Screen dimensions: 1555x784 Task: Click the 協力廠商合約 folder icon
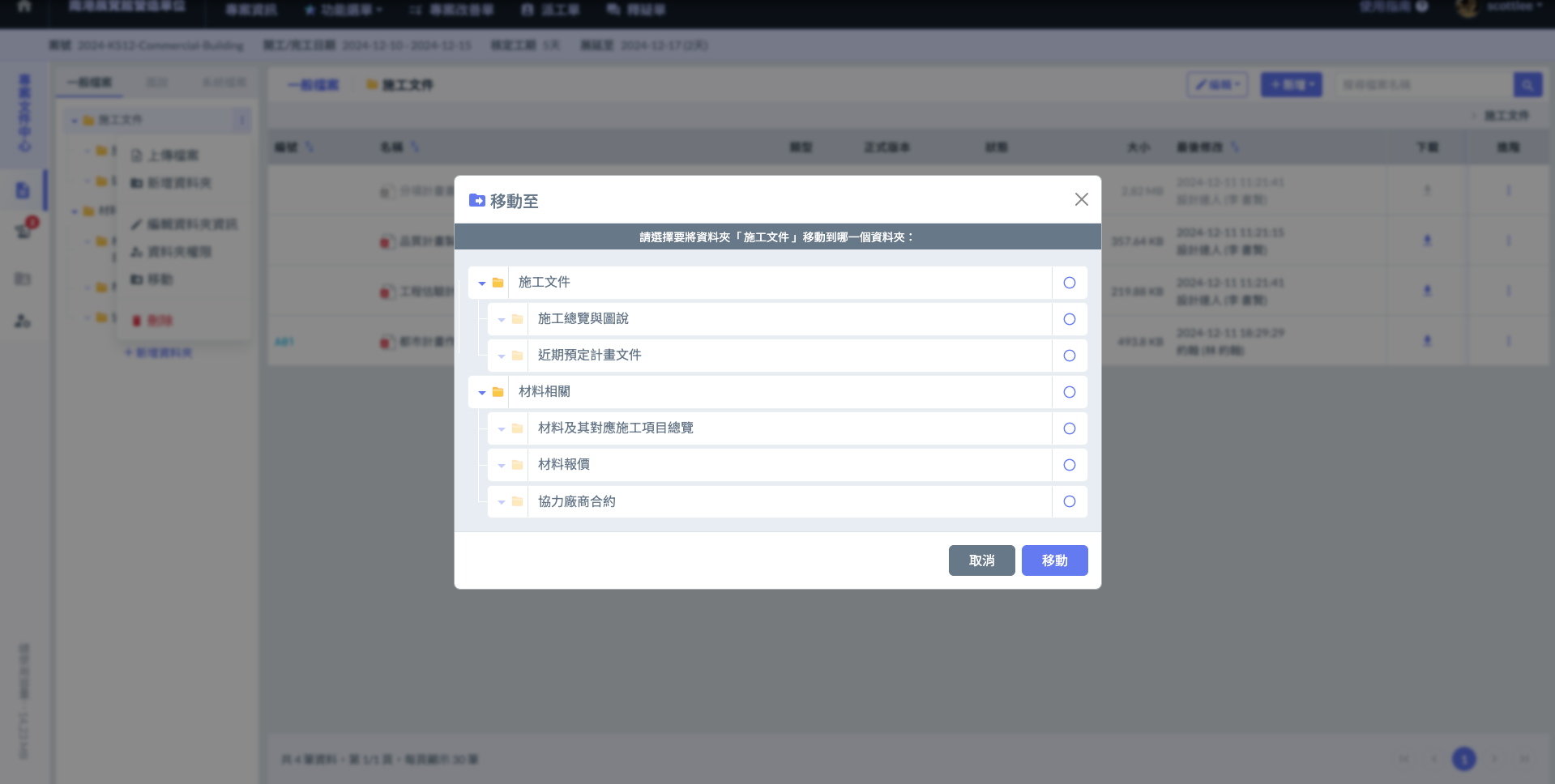coord(518,501)
